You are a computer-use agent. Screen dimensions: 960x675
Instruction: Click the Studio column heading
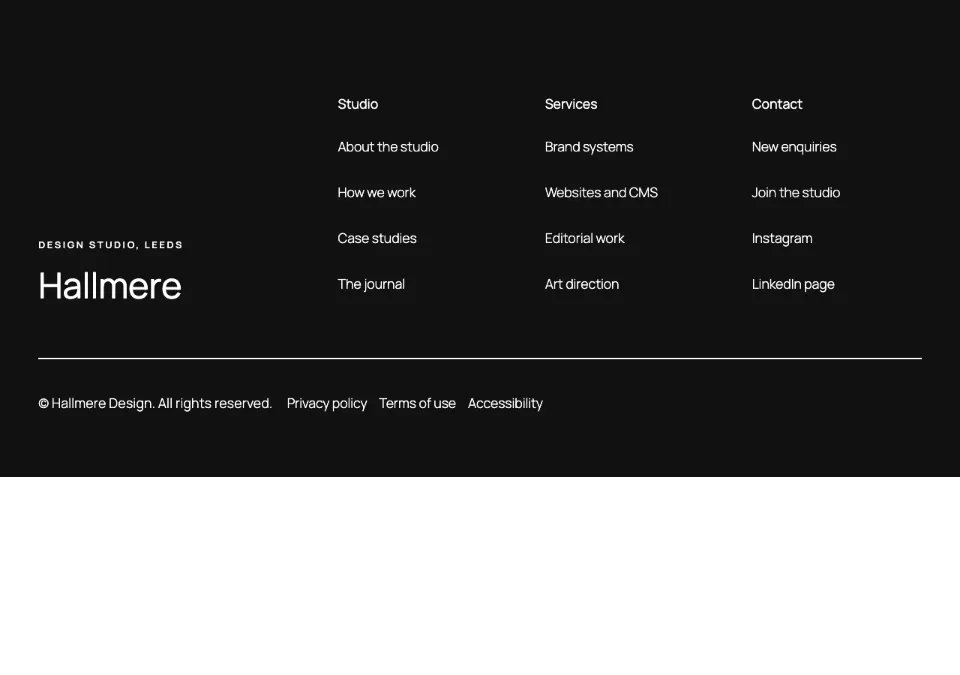point(358,104)
